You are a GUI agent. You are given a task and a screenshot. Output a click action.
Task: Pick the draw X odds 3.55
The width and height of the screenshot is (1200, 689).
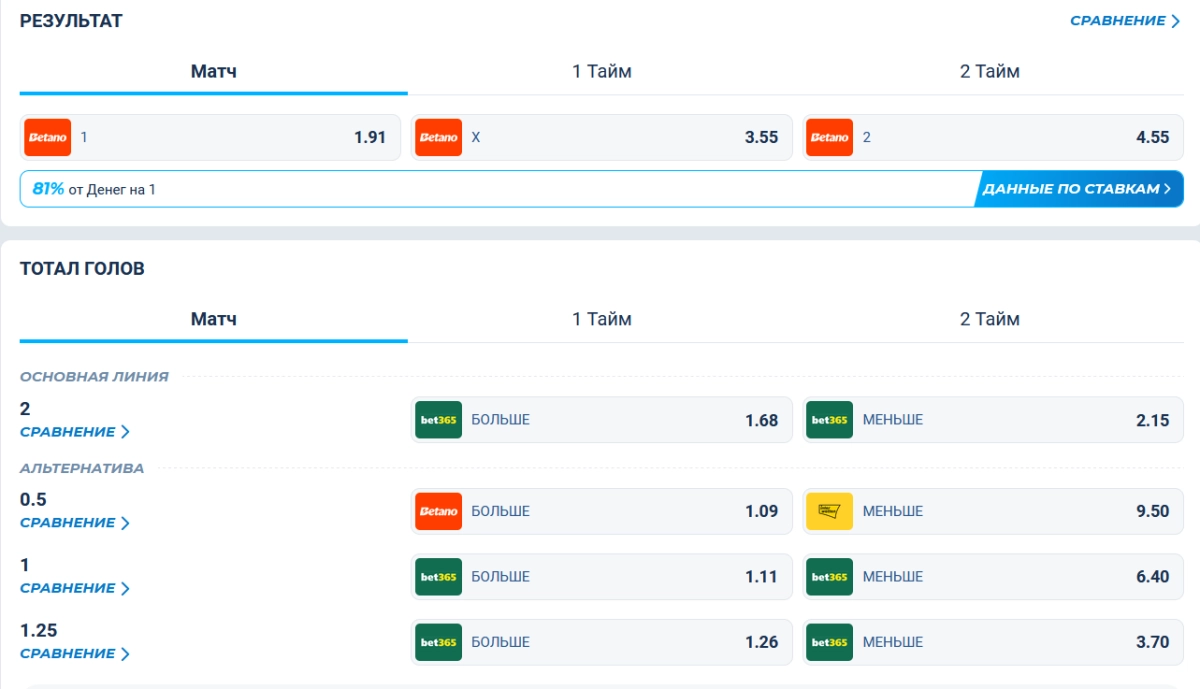point(602,138)
